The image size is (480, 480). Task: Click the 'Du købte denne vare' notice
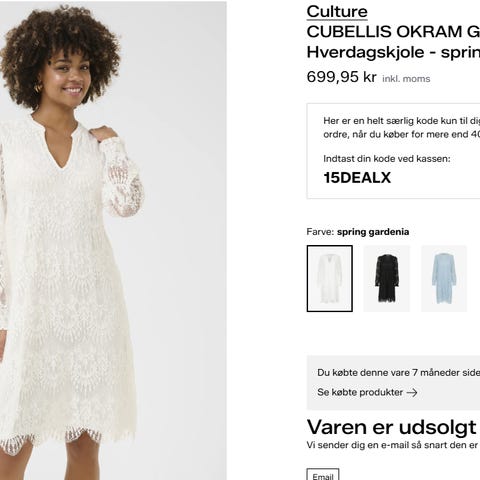[398, 372]
